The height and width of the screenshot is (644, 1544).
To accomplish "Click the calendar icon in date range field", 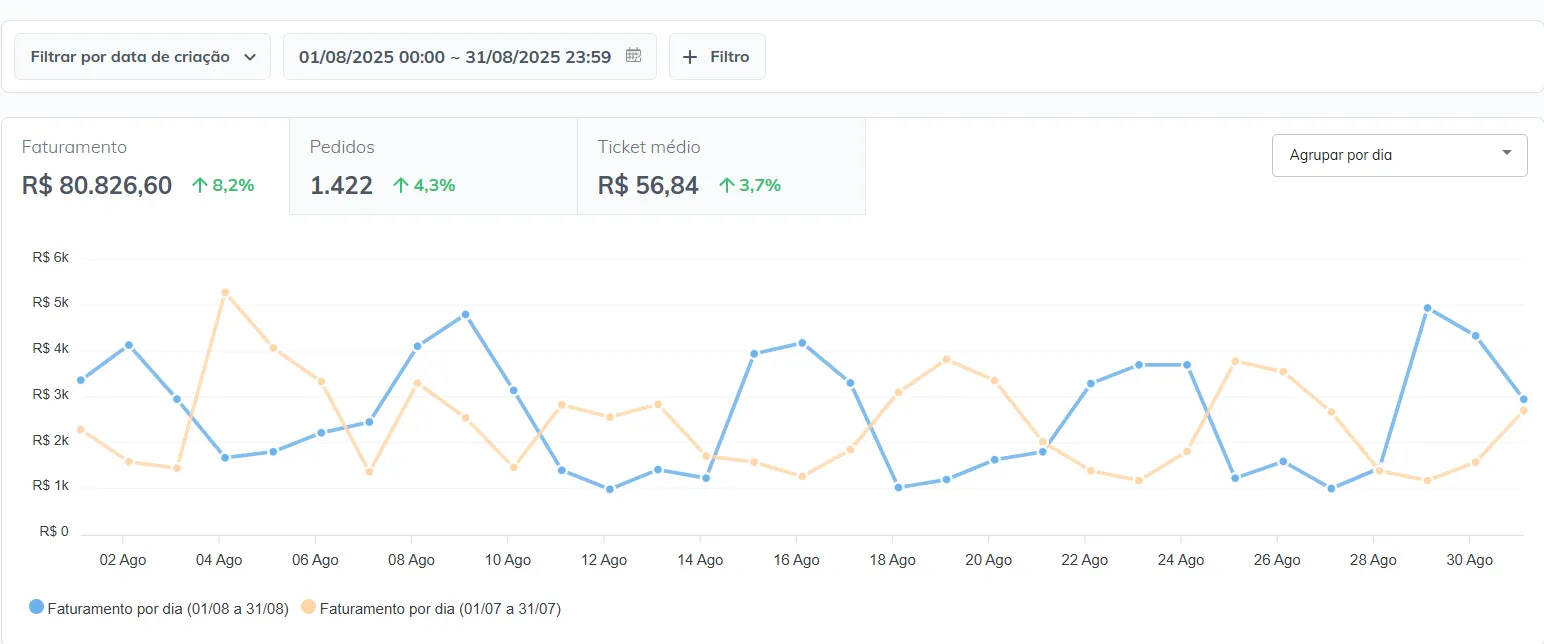I will [x=633, y=56].
